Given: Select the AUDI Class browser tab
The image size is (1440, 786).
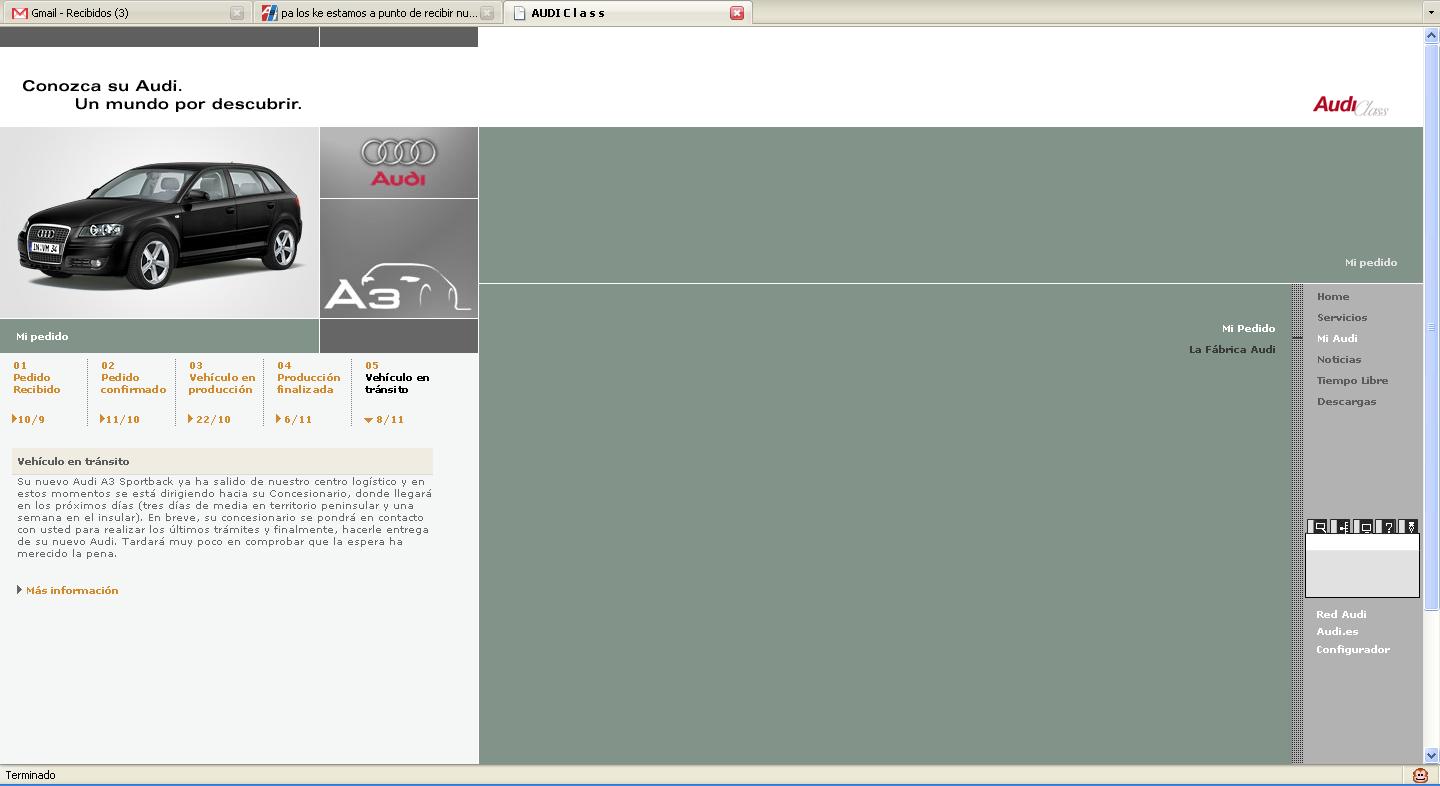Looking at the screenshot, I should pyautogui.click(x=627, y=13).
